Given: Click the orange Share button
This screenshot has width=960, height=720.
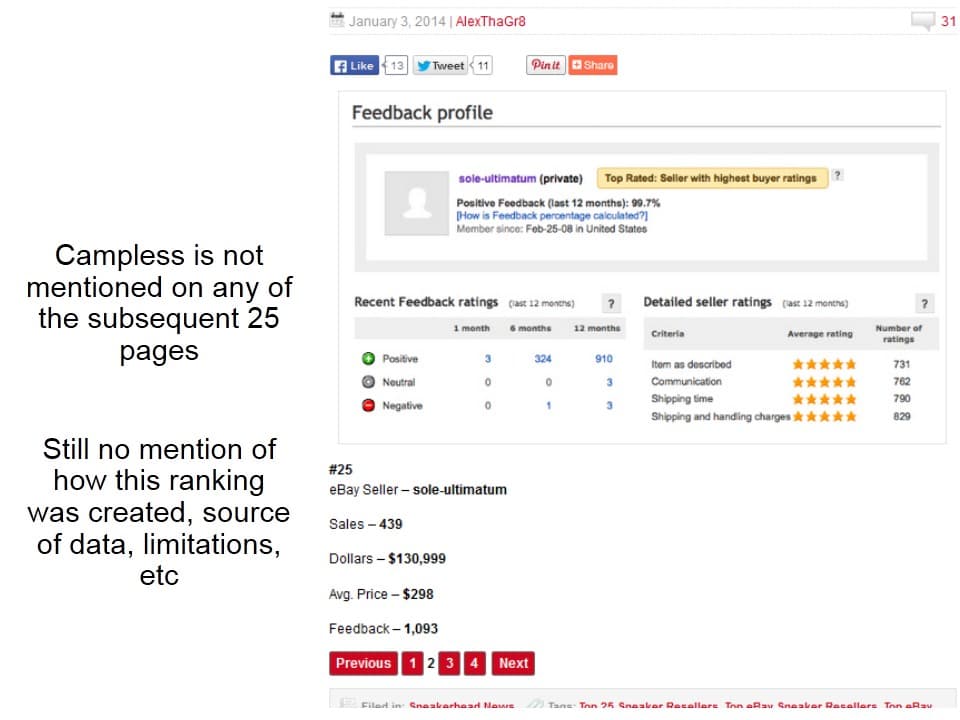Looking at the screenshot, I should tap(593, 65).
